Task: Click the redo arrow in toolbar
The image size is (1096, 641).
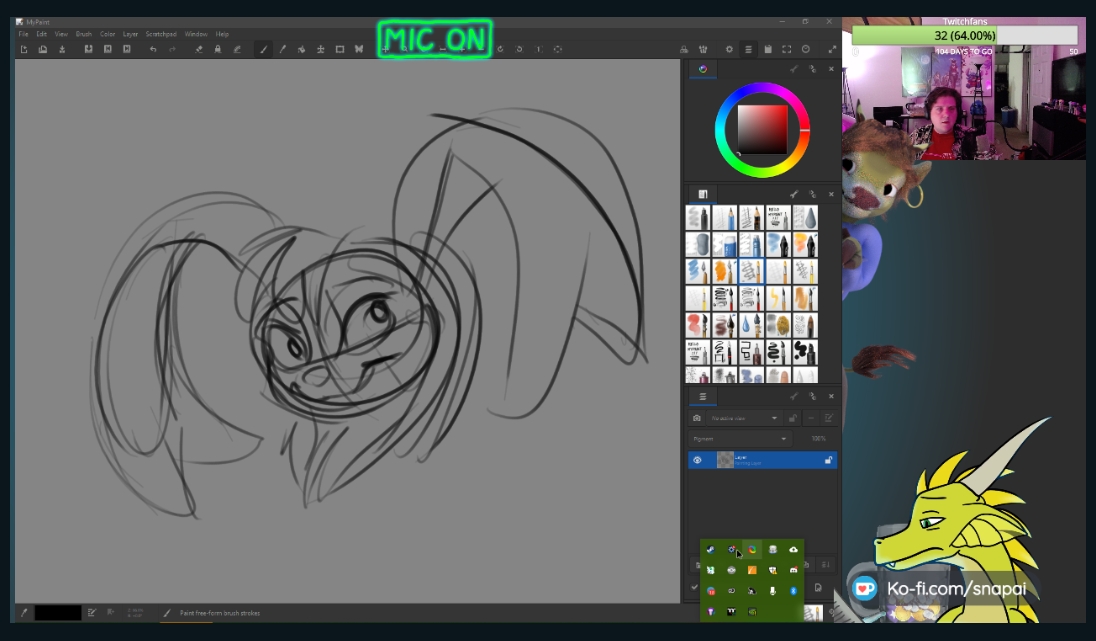Action: (172, 49)
